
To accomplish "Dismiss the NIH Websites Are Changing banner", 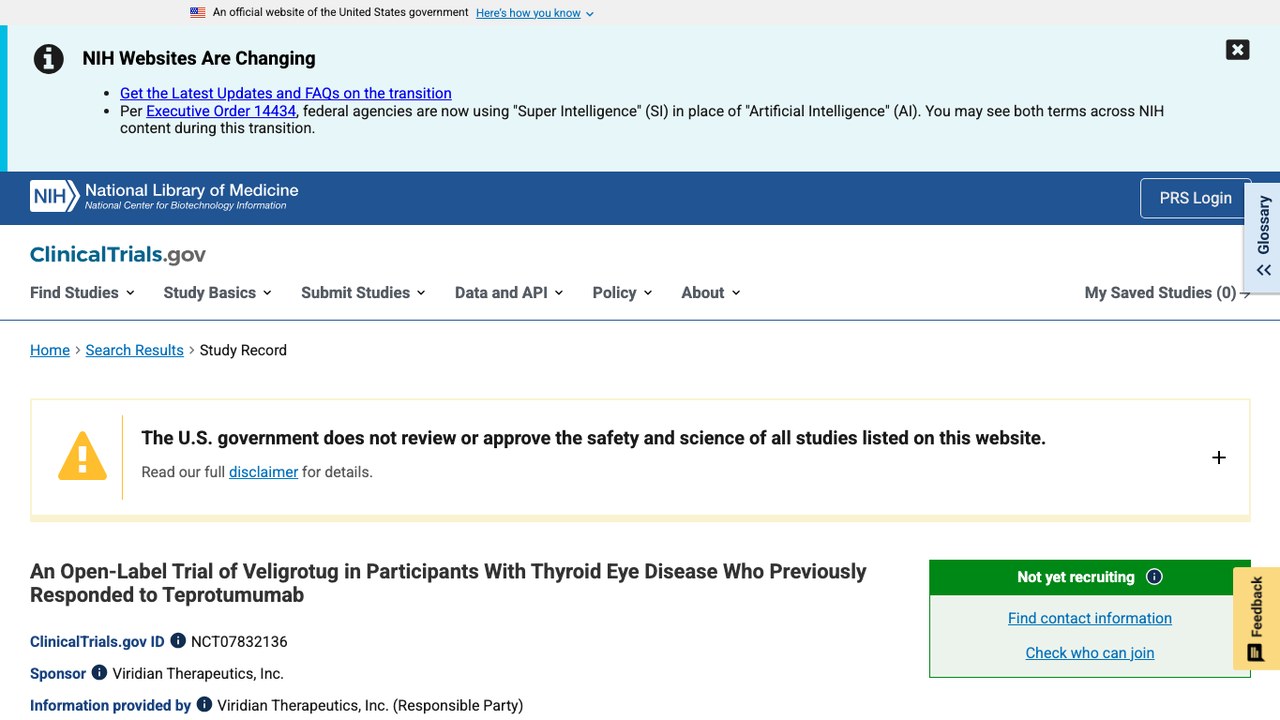I will 1237,50.
